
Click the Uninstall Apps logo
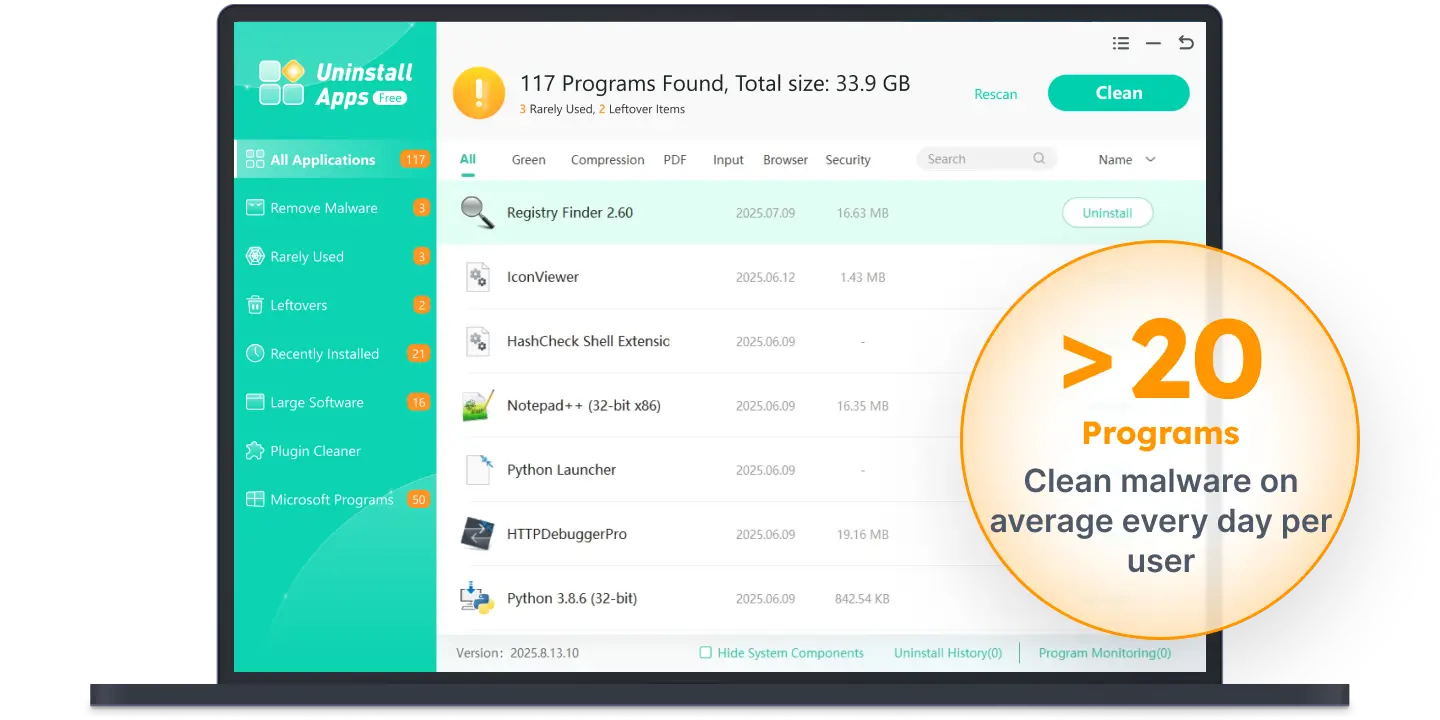[334, 84]
